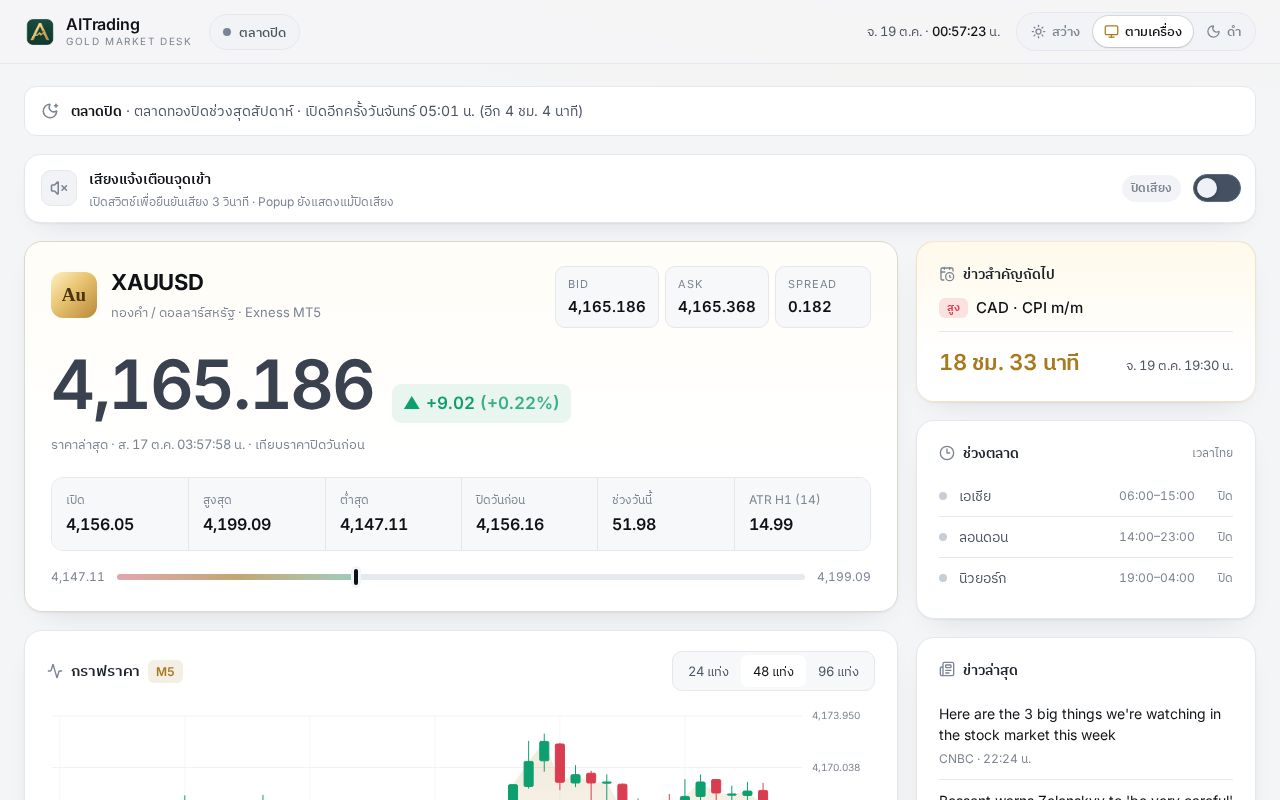Click the ต่ำสุด 4,147.11 cell
This screenshot has height=800, width=1280.
point(393,514)
